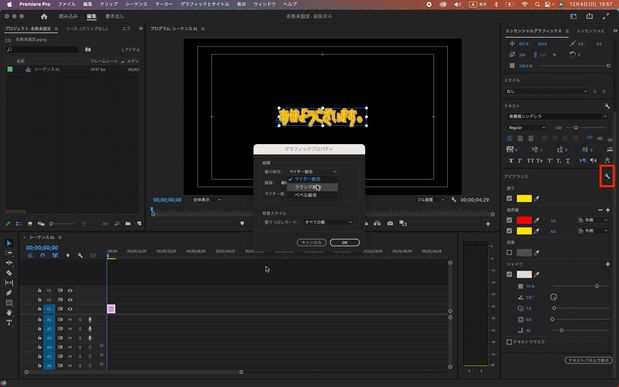Open the playback resolution (フル画質) dropdown
This screenshot has height=387, width=619.
430,200
